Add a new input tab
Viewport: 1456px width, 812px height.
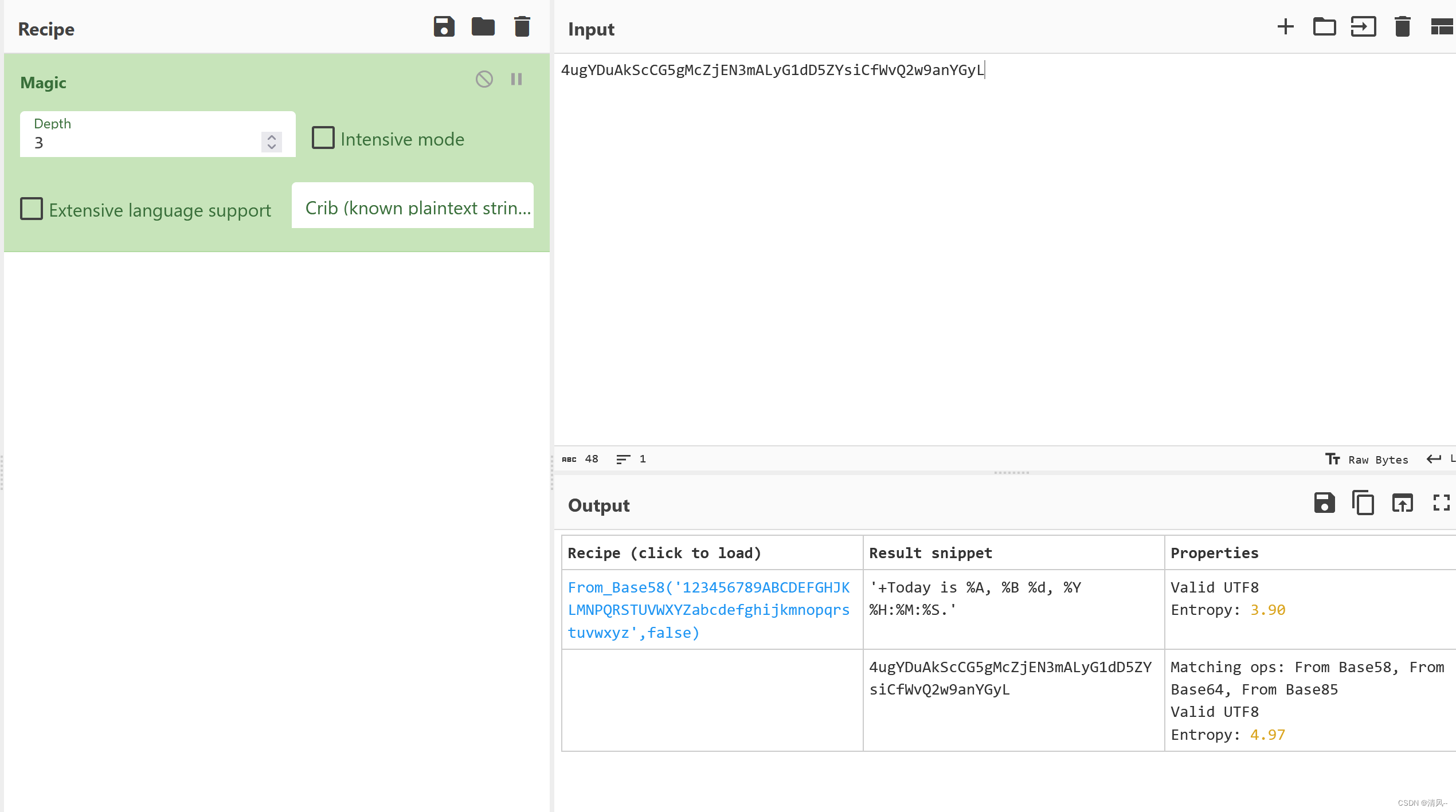pyautogui.click(x=1286, y=27)
